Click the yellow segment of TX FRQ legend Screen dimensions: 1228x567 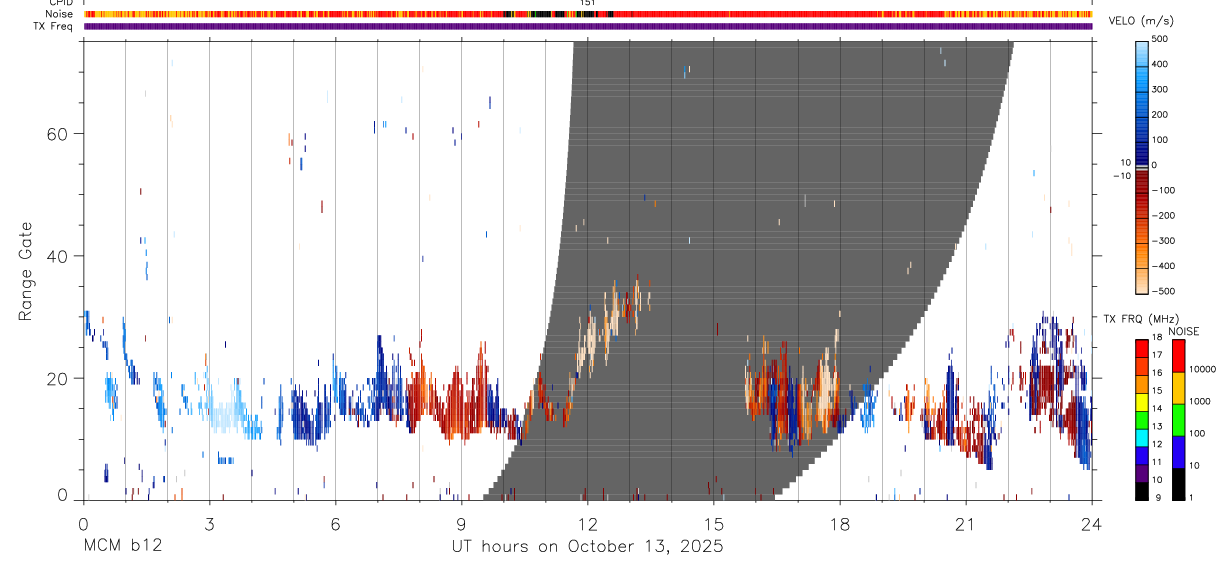[1142, 402]
